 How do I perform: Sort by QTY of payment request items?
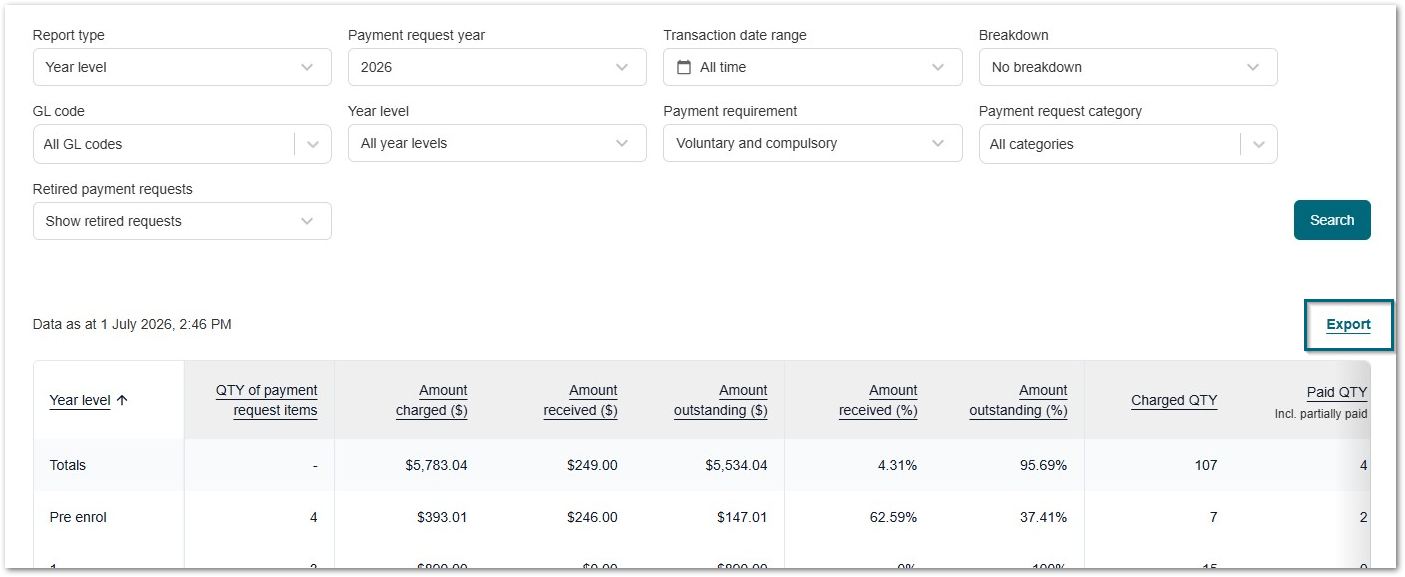coord(266,400)
